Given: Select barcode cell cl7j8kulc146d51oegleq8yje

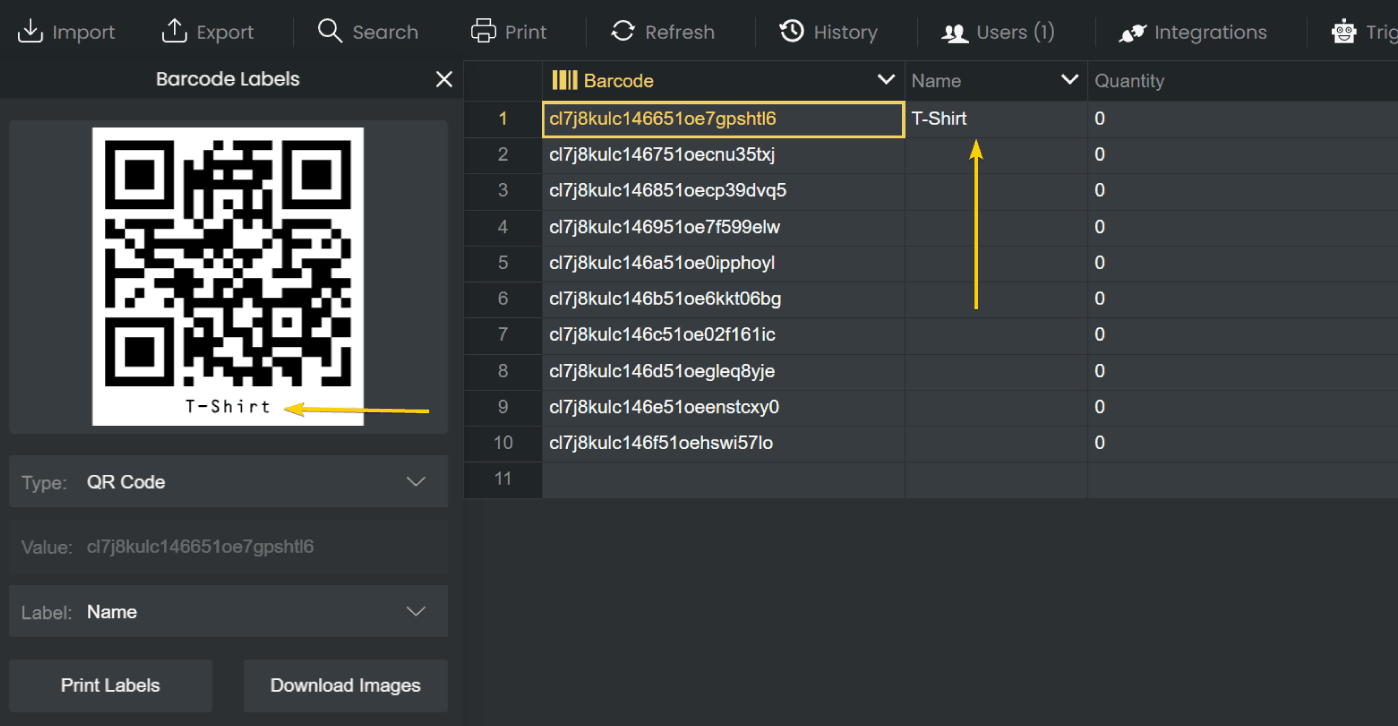Looking at the screenshot, I should coord(724,371).
